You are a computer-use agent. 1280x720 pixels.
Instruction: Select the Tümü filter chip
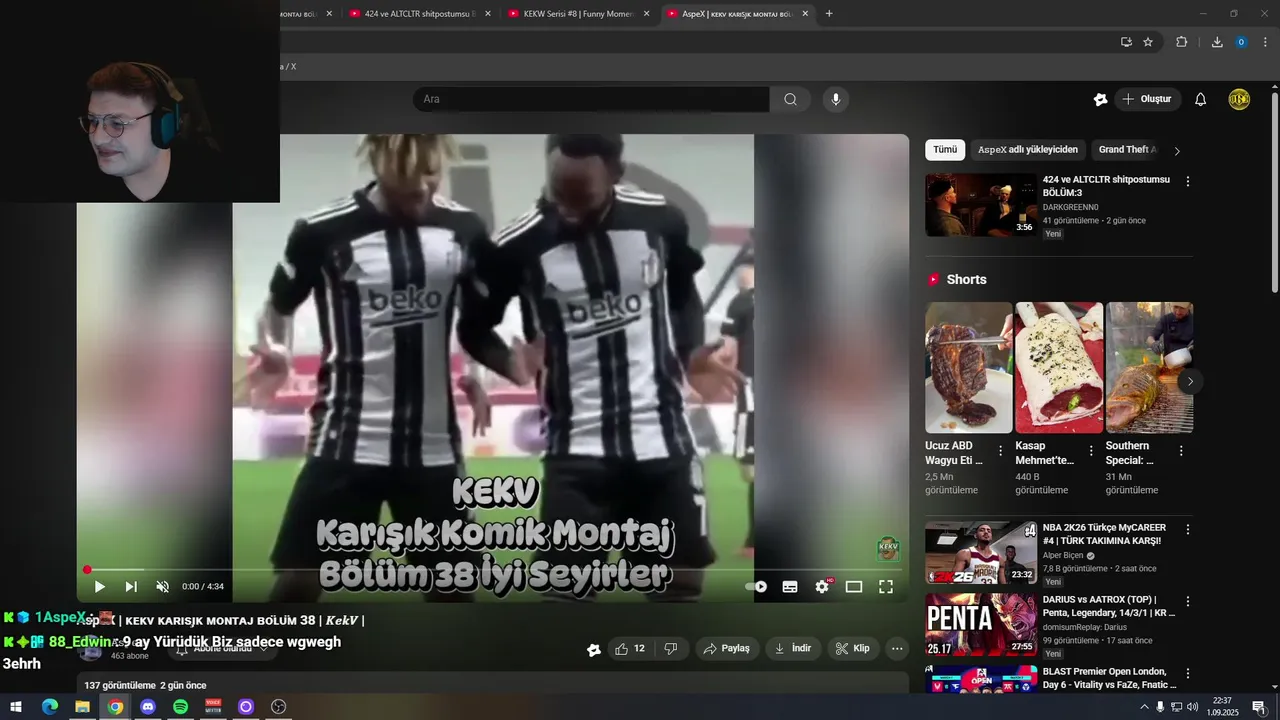(945, 150)
